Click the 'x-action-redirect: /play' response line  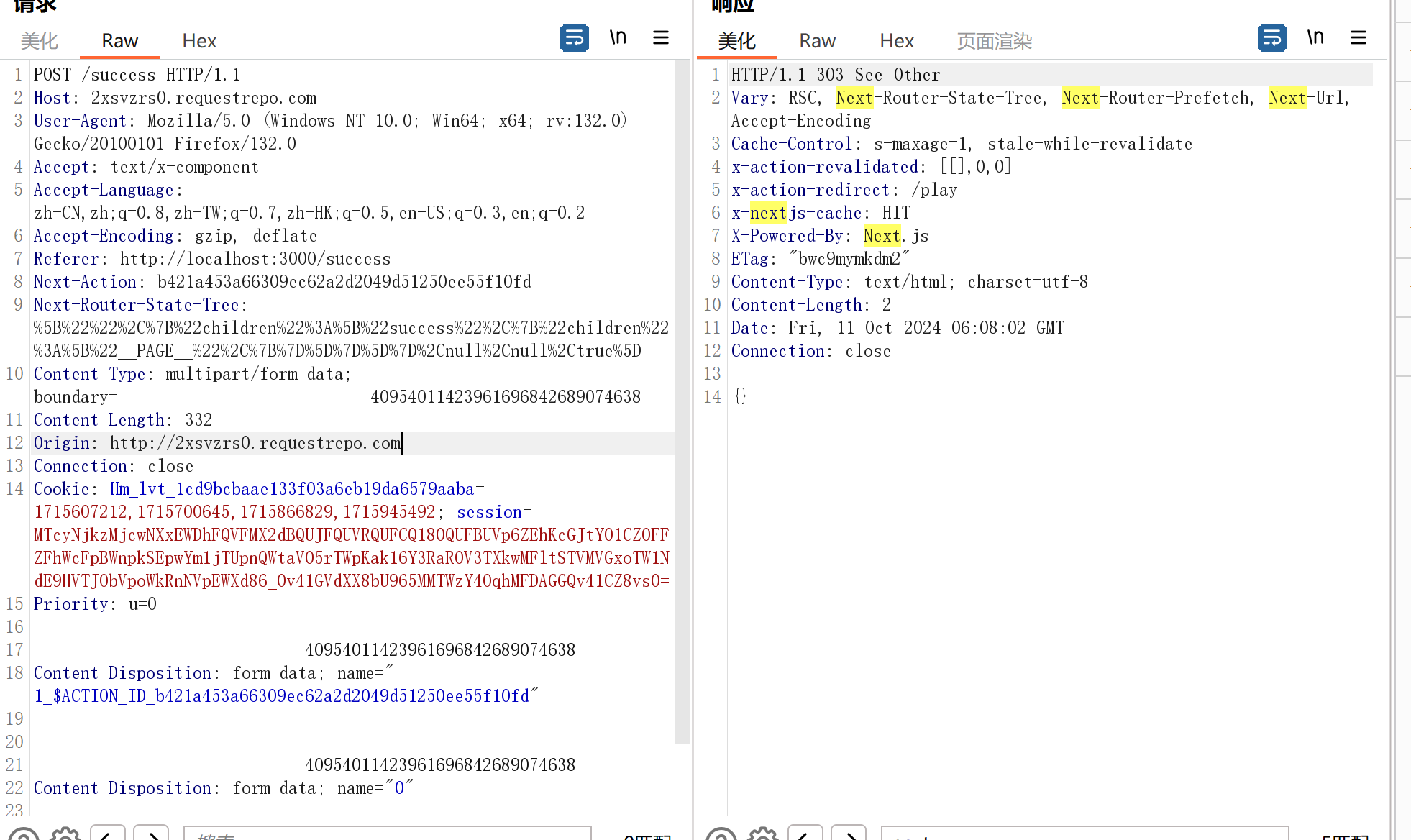pyautogui.click(x=844, y=190)
